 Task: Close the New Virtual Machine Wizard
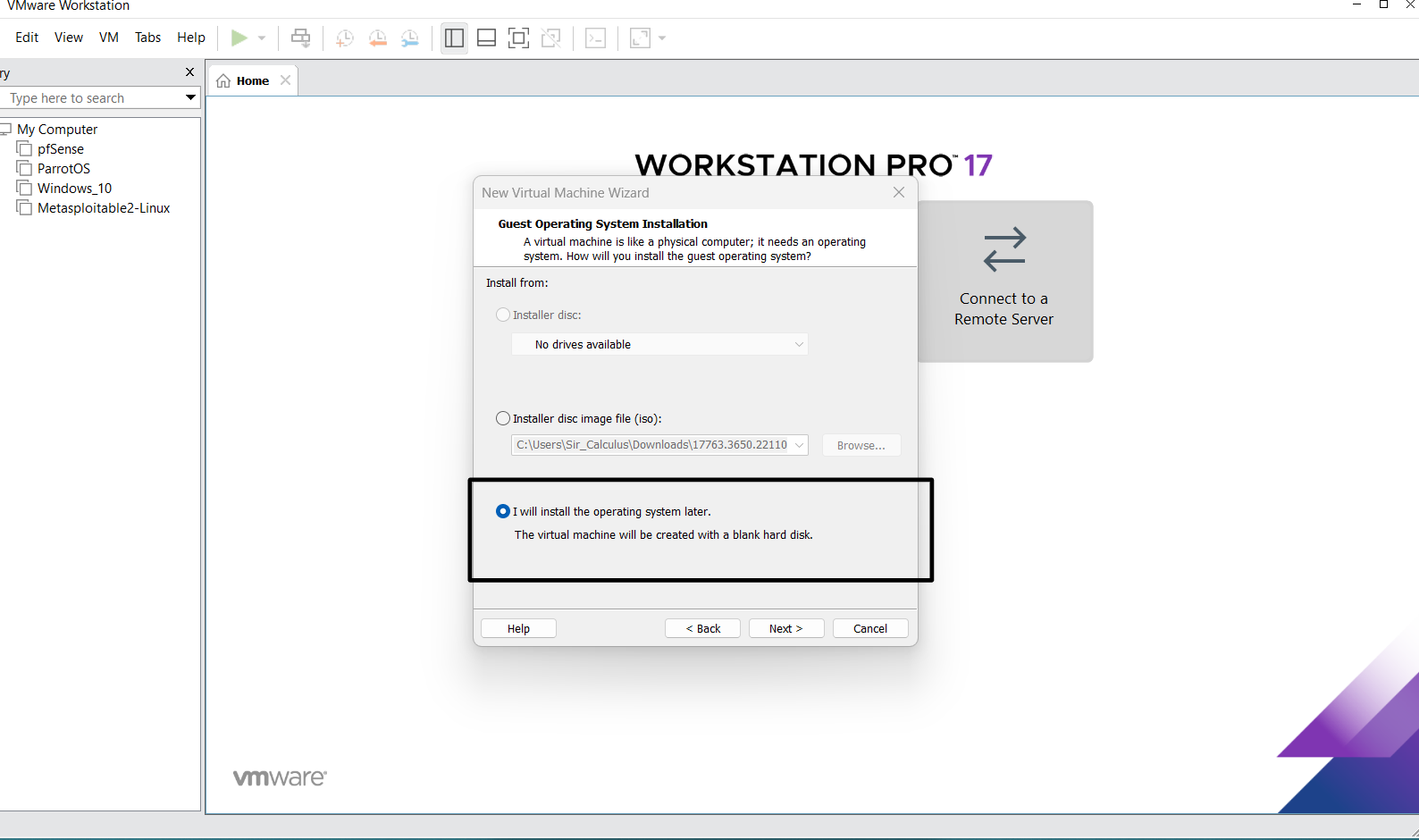click(x=899, y=192)
